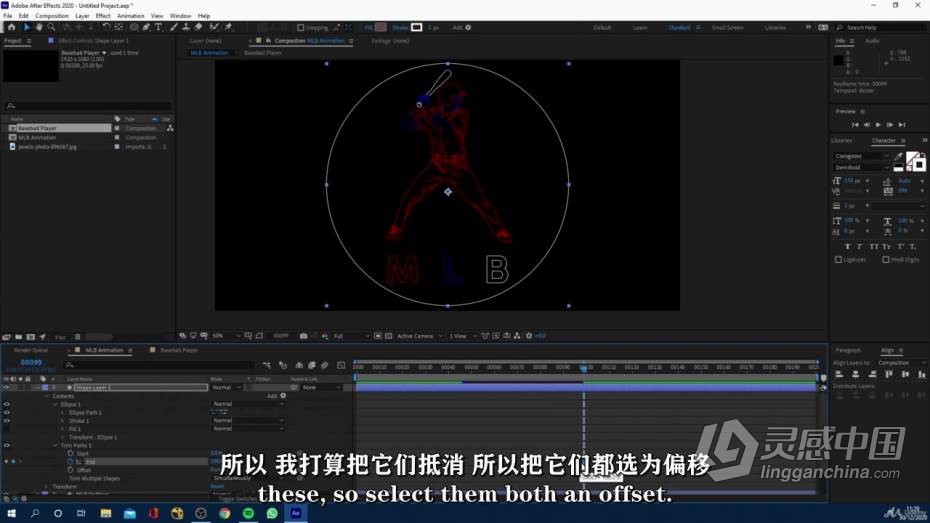Image resolution: width=930 pixels, height=523 pixels.
Task: Open the Composition menu
Action: pyautogui.click(x=52, y=16)
